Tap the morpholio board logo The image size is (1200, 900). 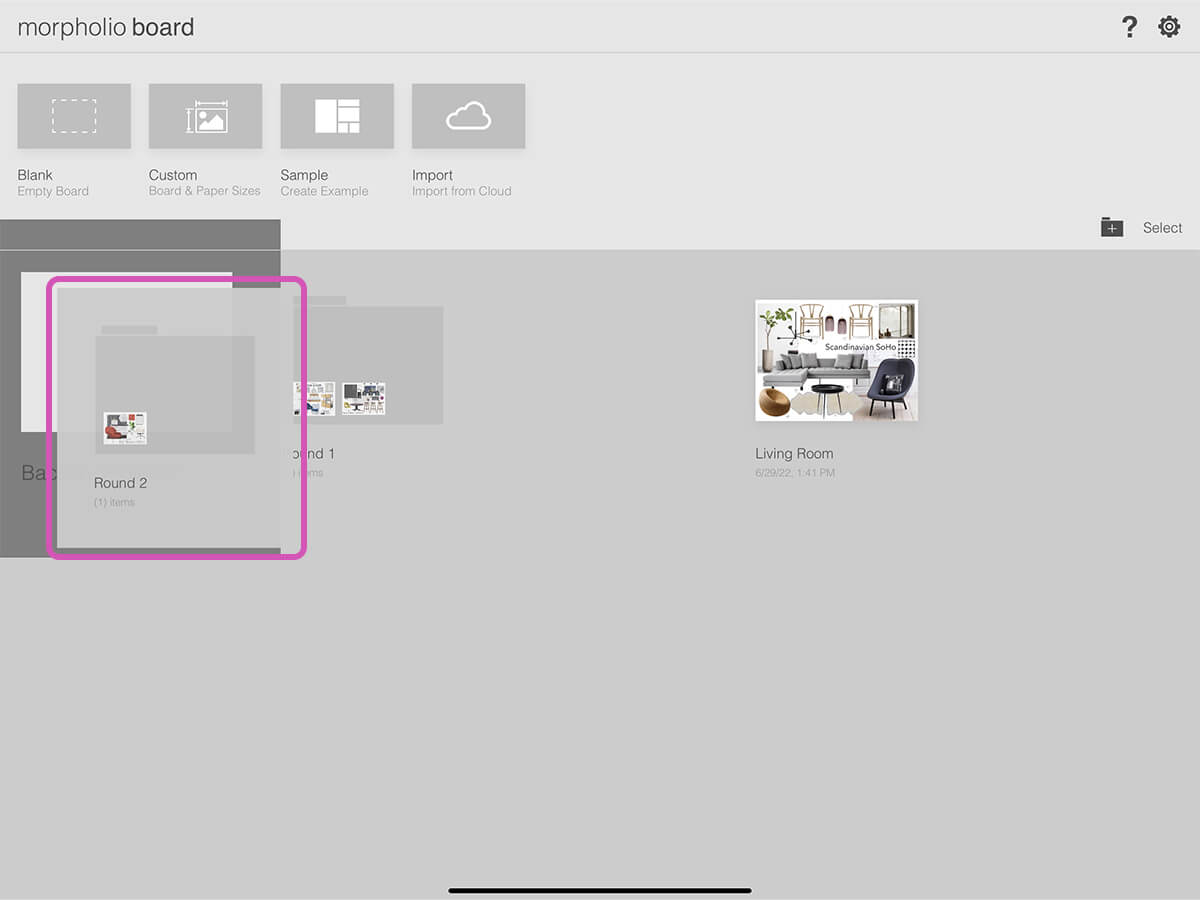106,27
